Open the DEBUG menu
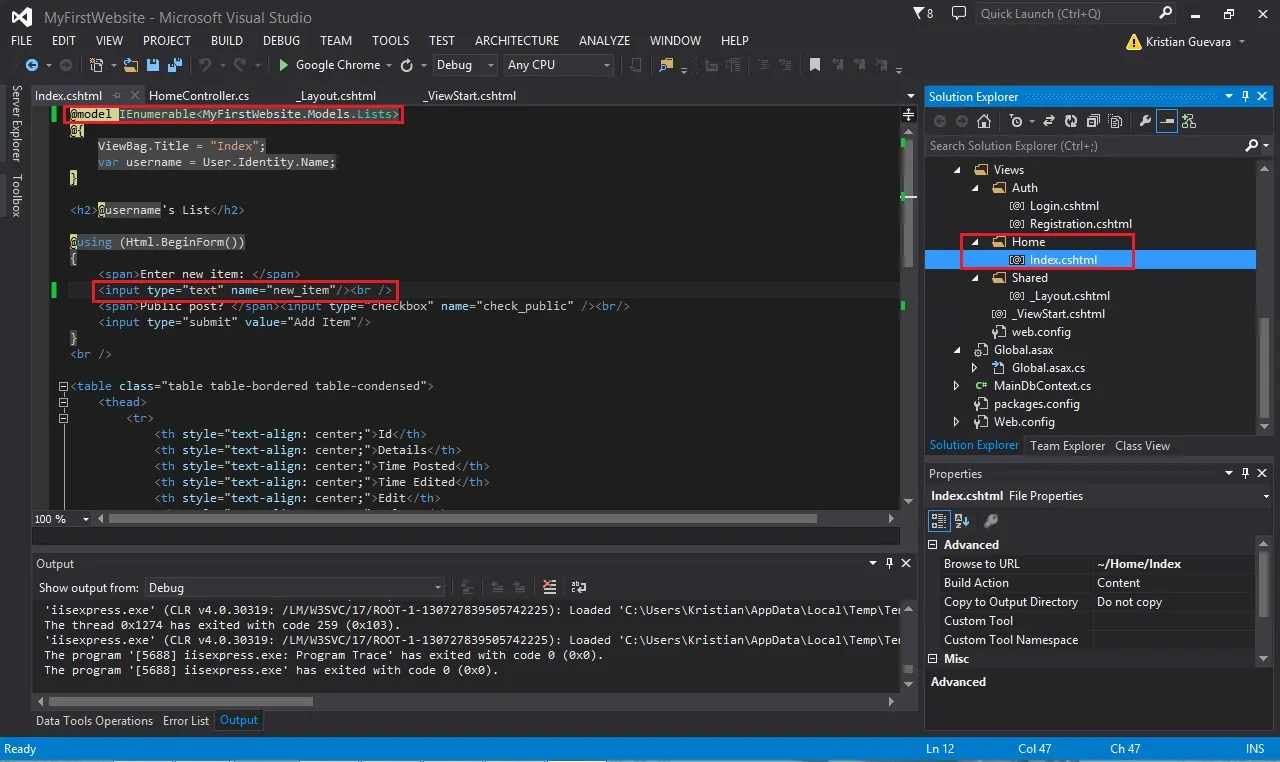Screen dimensions: 1280x762 click(281, 41)
